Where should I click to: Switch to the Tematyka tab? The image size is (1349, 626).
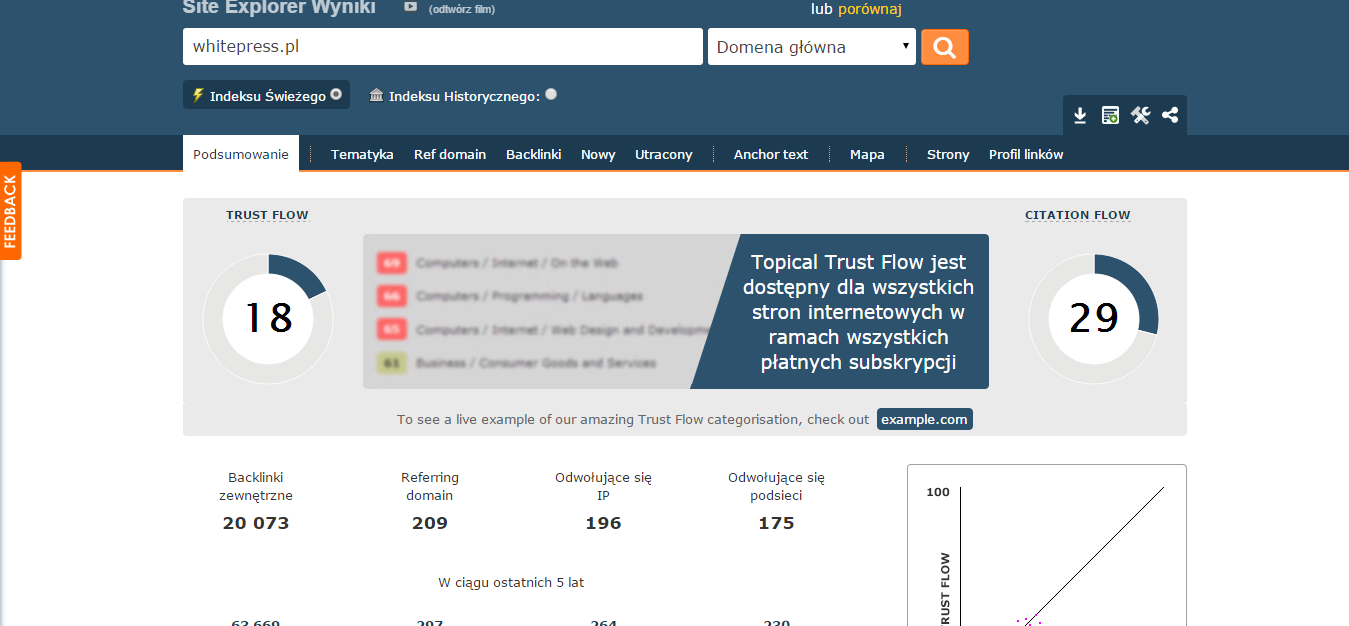pyautogui.click(x=362, y=154)
